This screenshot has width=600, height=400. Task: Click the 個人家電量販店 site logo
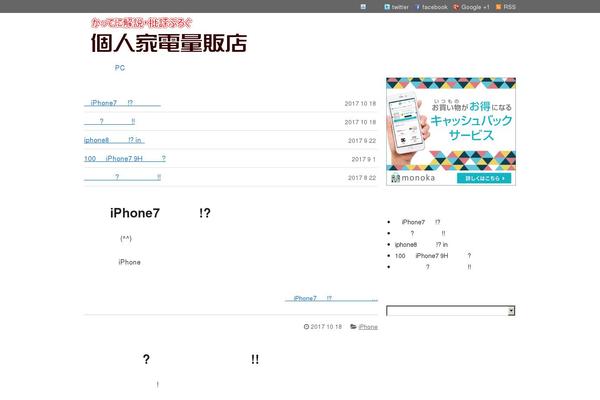tap(169, 36)
